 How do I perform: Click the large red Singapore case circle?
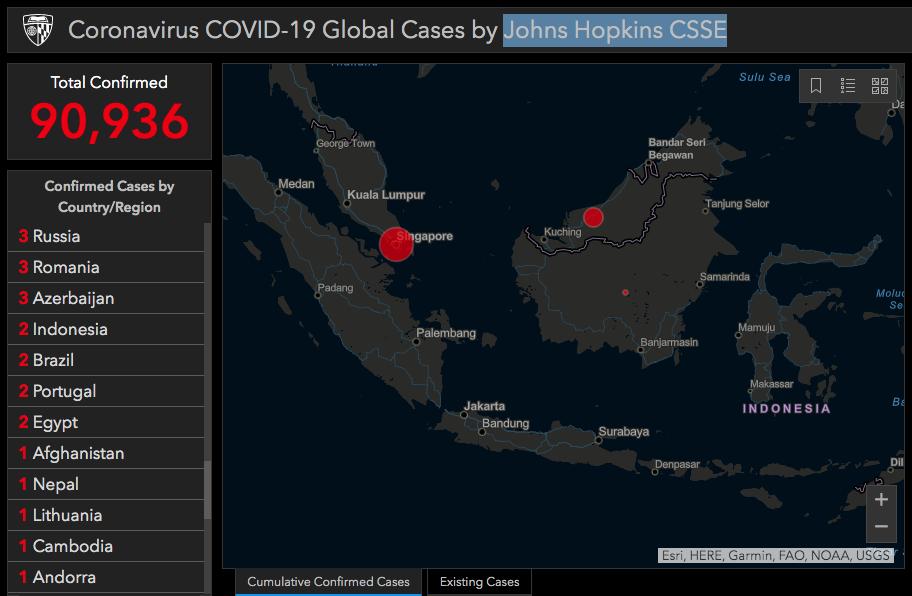tap(396, 244)
